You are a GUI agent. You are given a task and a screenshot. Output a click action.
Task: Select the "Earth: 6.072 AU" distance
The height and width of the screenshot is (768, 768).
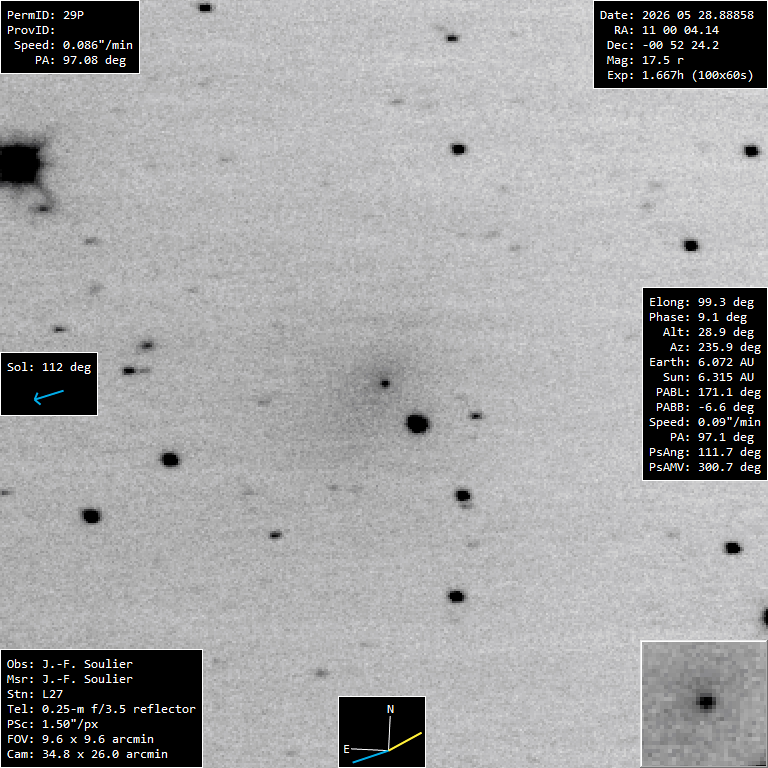click(701, 362)
